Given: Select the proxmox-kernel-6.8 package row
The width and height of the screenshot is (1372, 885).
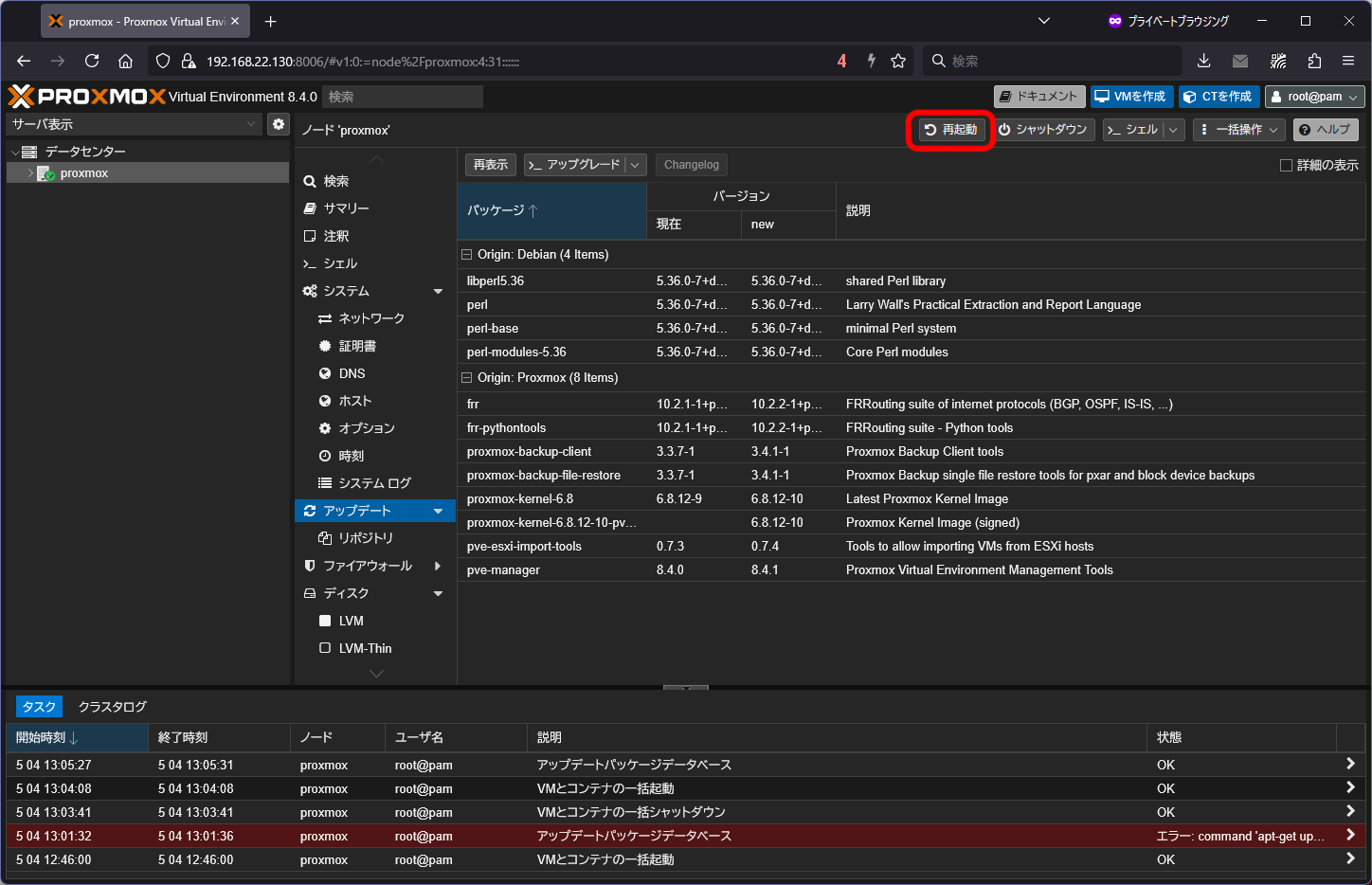Looking at the screenshot, I should (x=912, y=499).
